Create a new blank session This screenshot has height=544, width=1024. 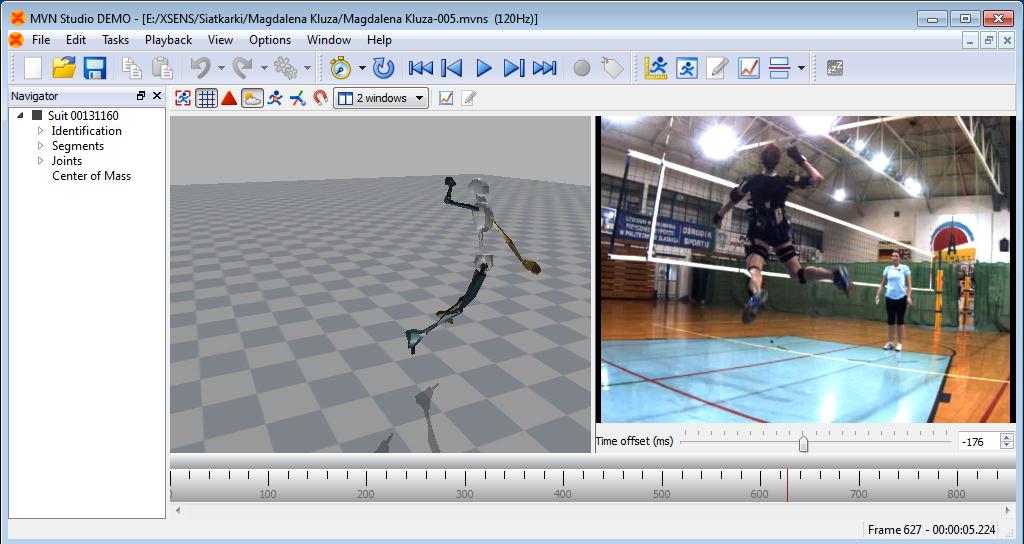[33, 67]
